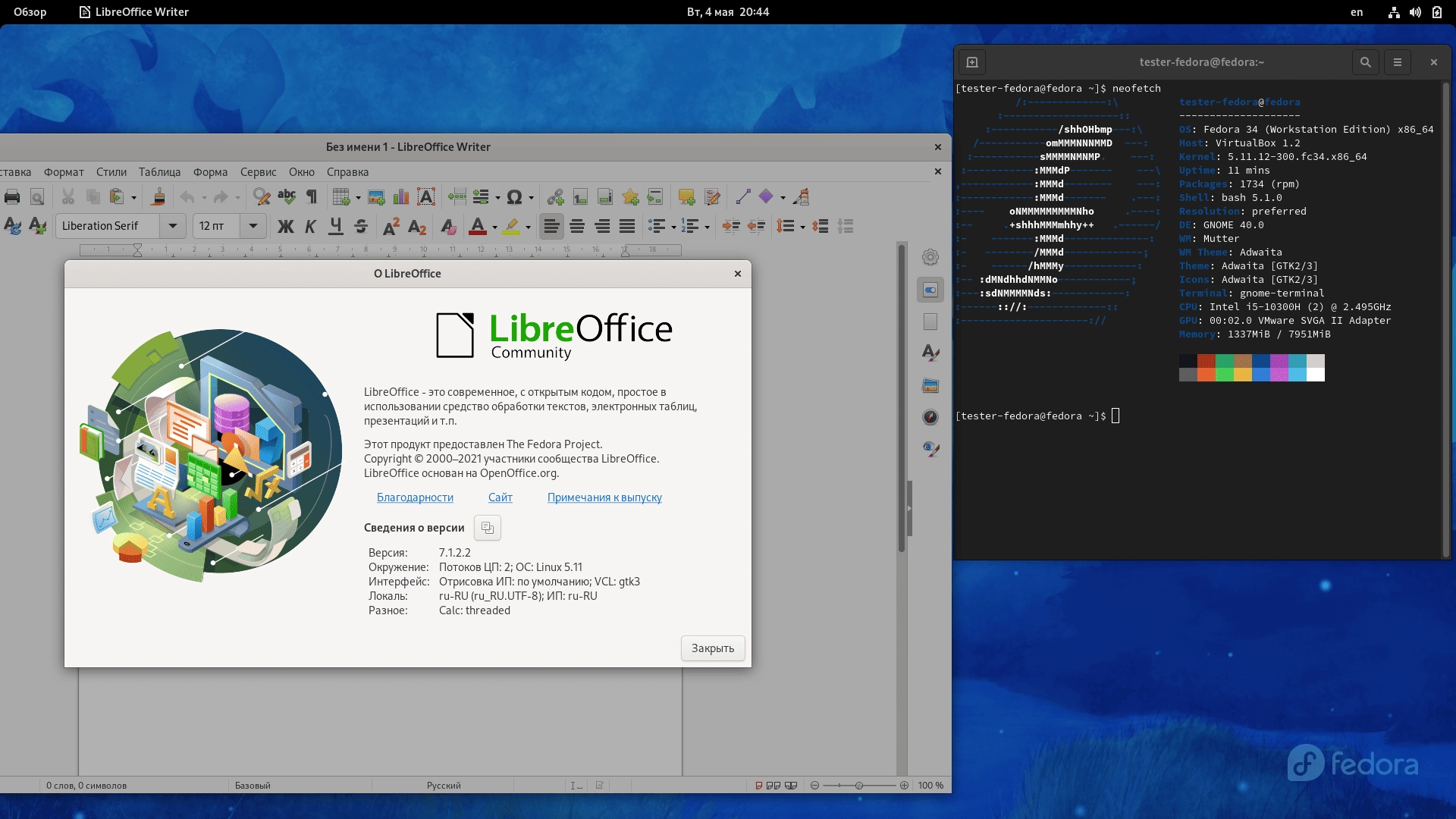The image size is (1456, 819).
Task: Enable justified paragraph alignment
Action: click(627, 226)
